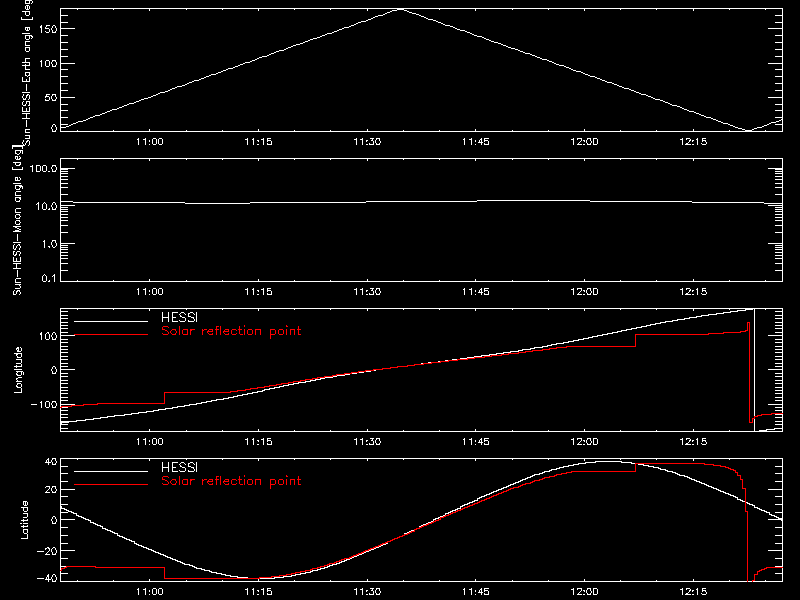Click the 100 value on Earth angle axis
The image size is (800, 600).
click(47, 64)
